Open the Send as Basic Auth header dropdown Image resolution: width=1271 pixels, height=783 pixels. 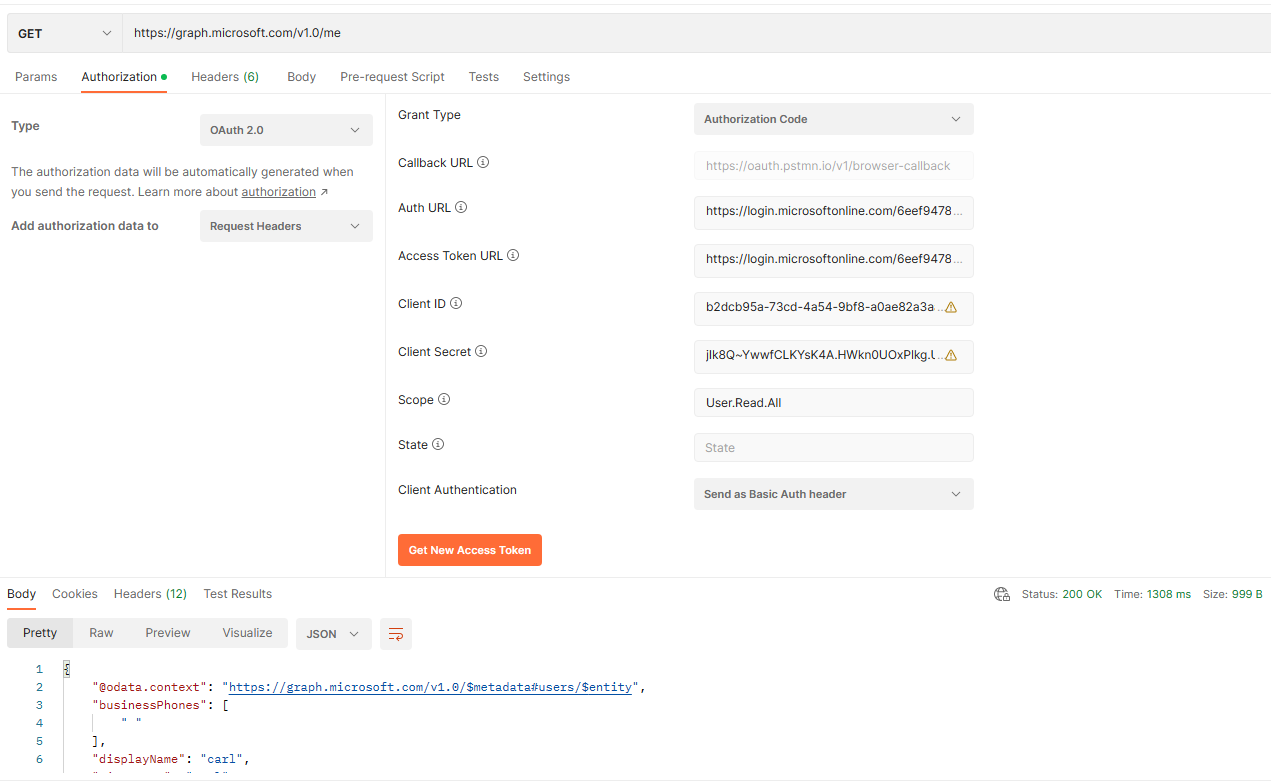point(833,494)
